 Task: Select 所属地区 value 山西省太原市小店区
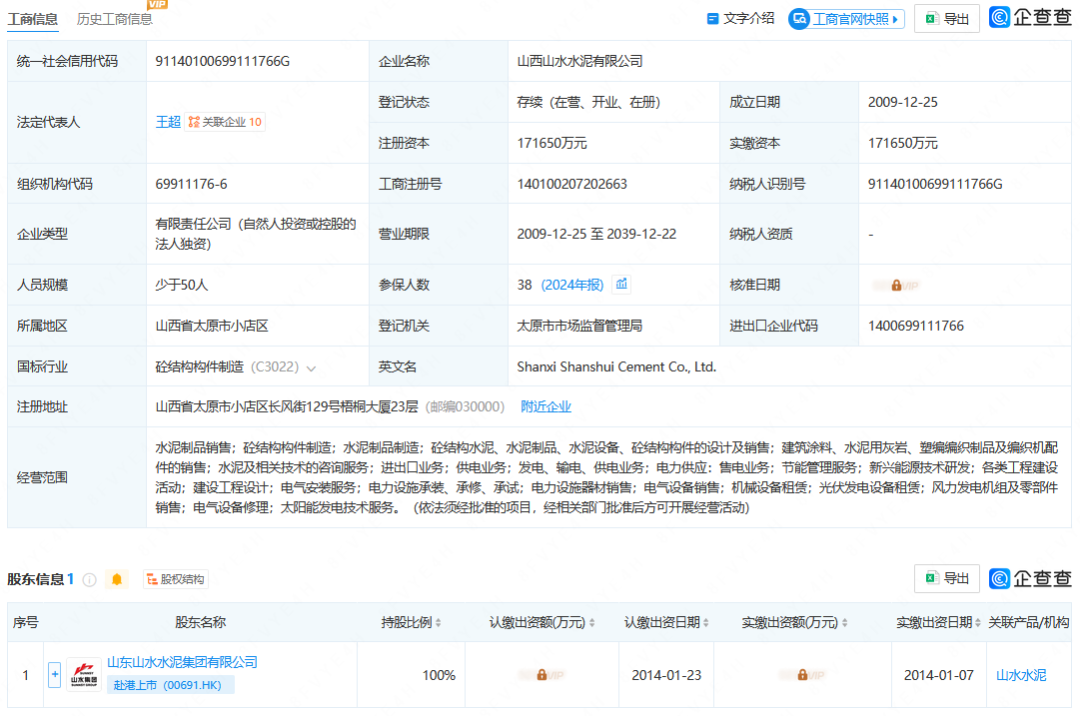212,326
